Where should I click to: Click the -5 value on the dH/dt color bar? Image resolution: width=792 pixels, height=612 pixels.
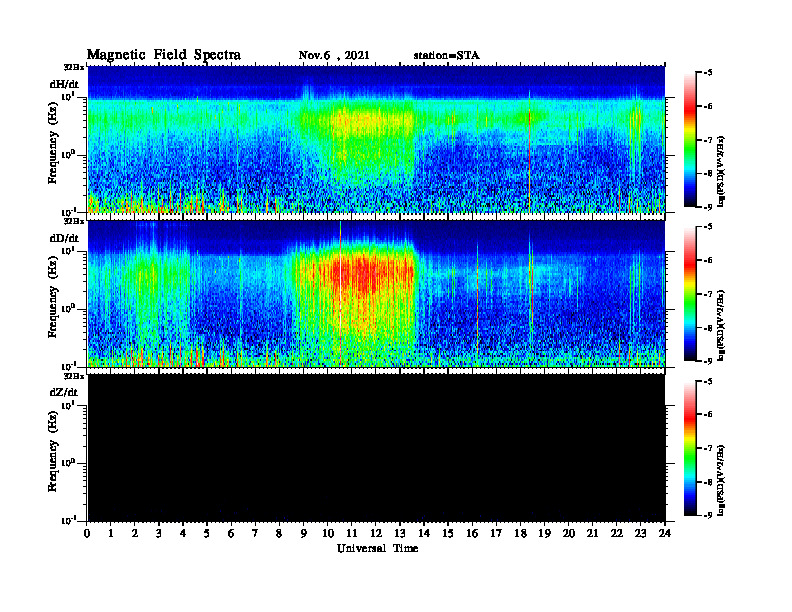point(708,73)
